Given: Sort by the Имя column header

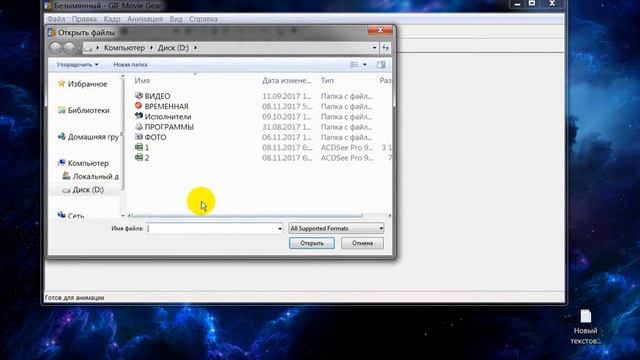Looking at the screenshot, I should 142,80.
